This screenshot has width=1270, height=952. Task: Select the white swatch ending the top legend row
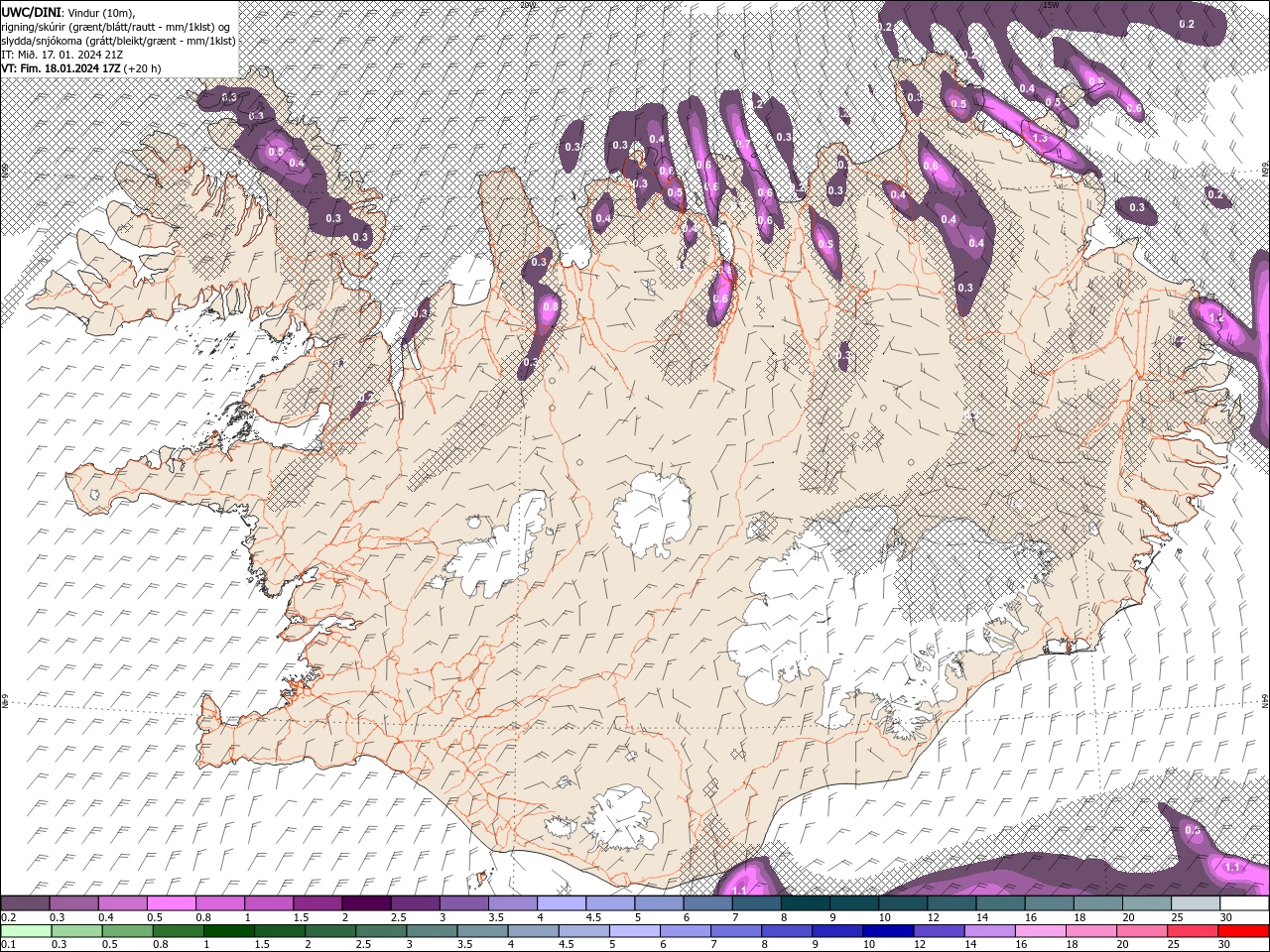(x=1243, y=903)
